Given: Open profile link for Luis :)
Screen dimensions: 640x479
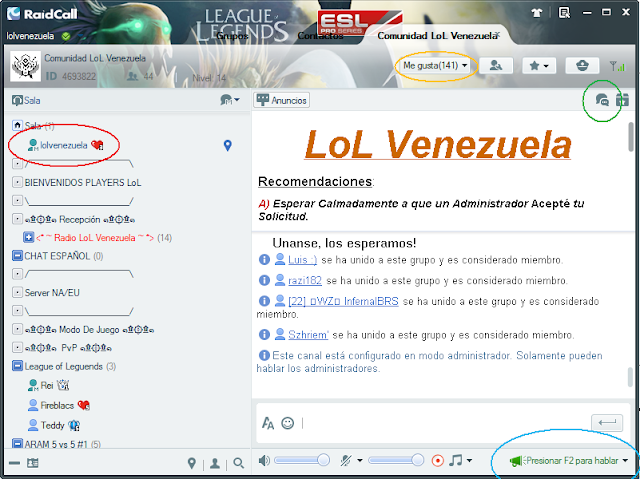Looking at the screenshot, I should [302, 259].
